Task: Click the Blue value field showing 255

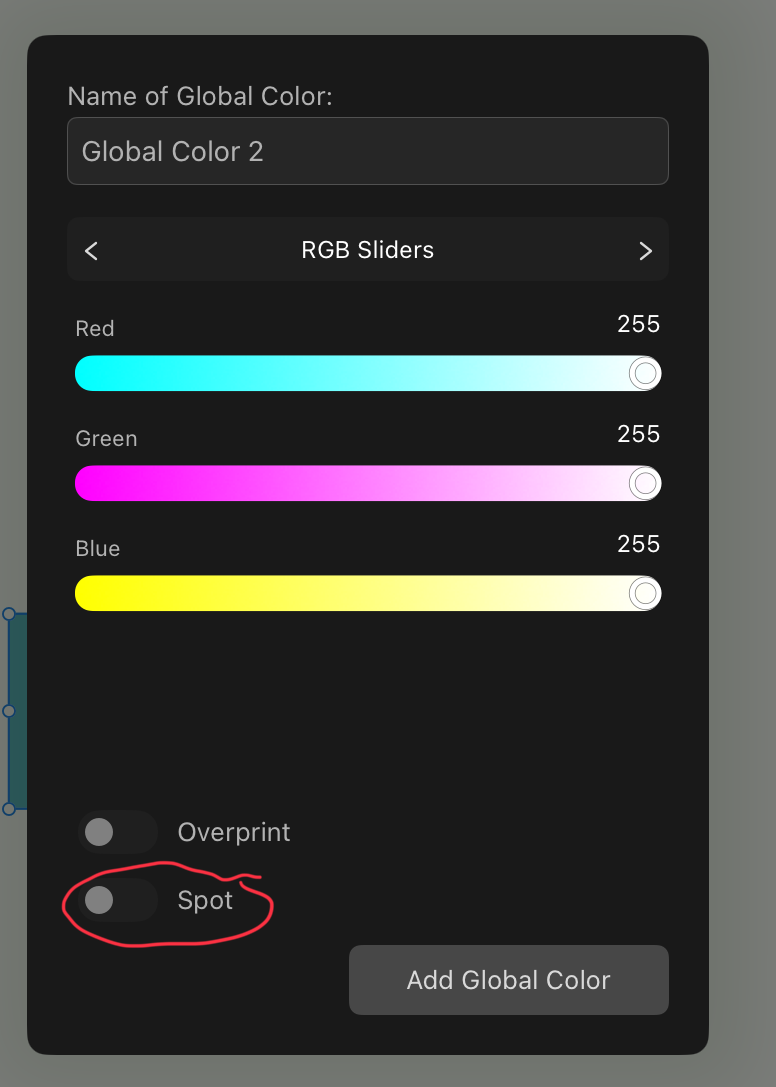Action: pyautogui.click(x=638, y=544)
